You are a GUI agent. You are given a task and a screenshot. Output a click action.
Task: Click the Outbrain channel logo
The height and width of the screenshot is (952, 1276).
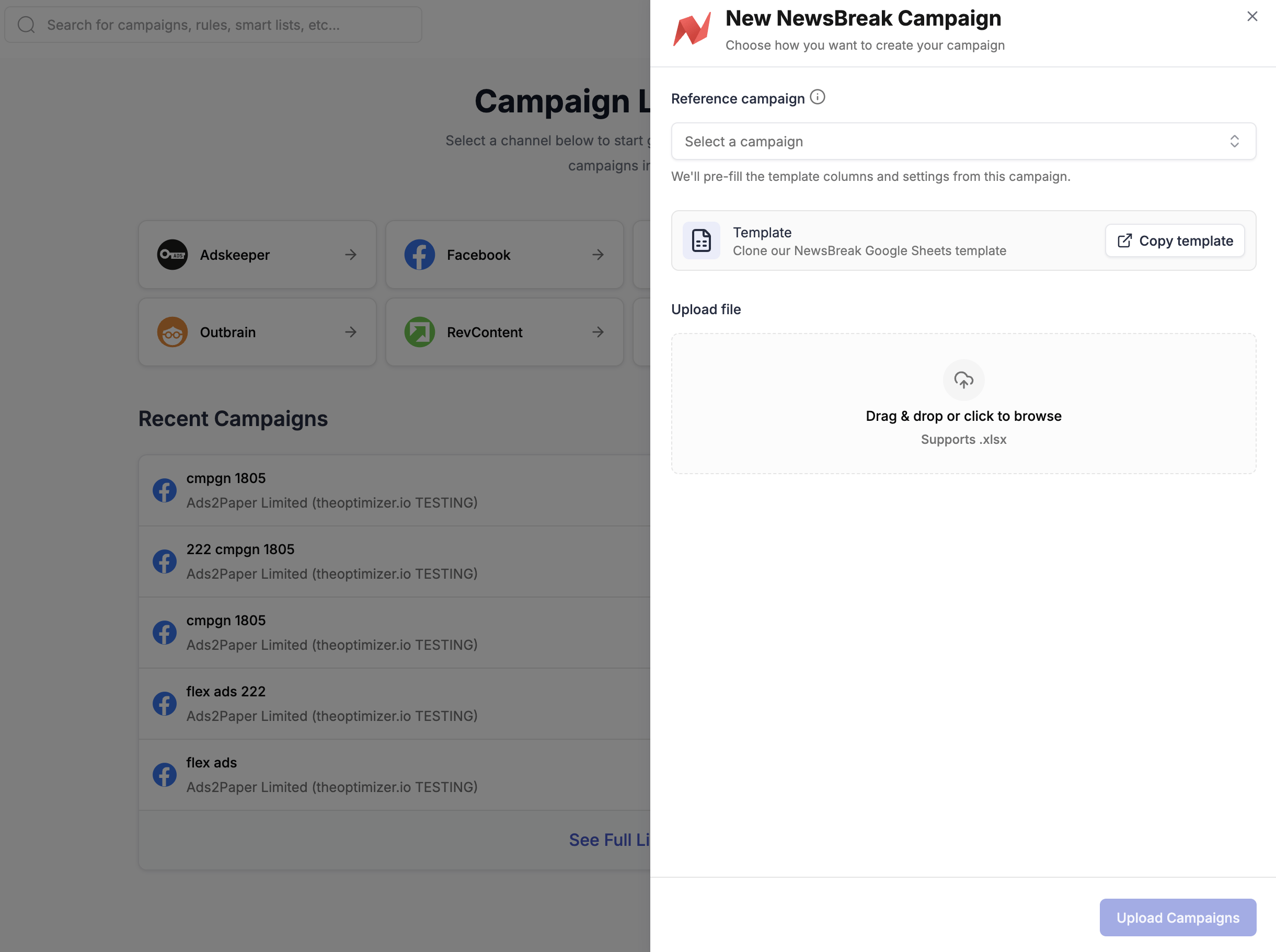click(x=173, y=332)
